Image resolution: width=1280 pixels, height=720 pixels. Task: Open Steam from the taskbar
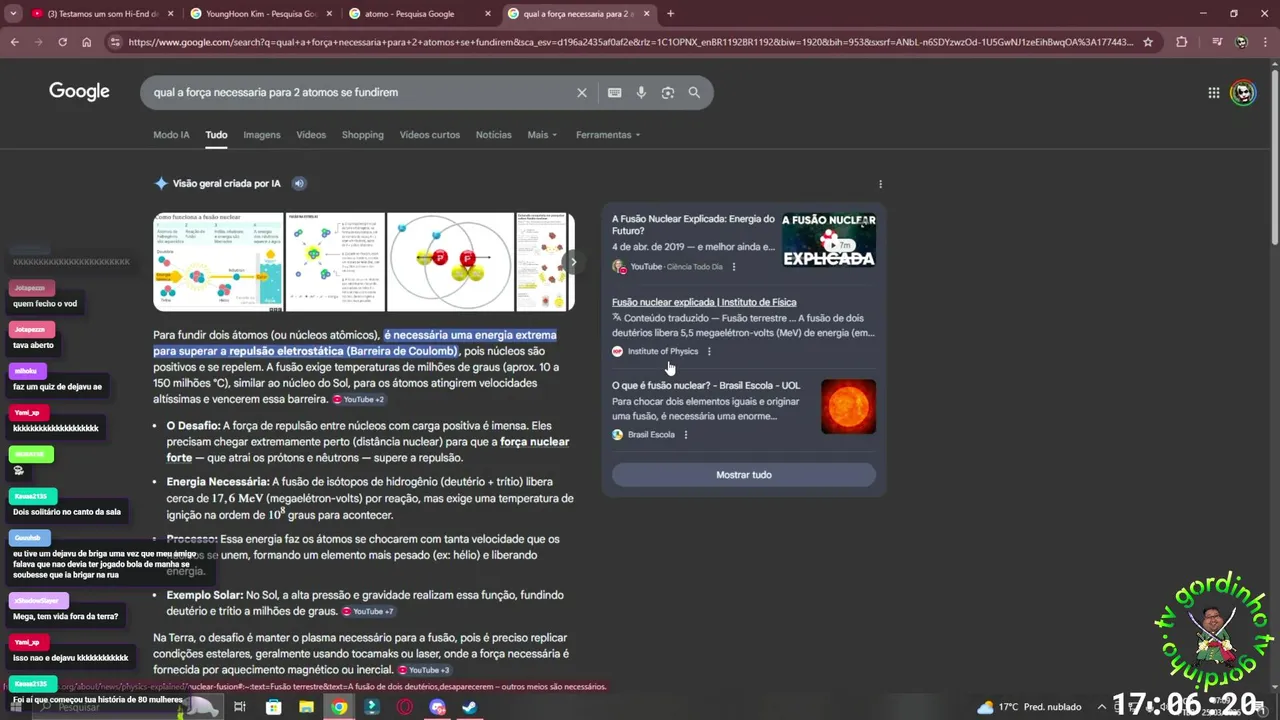(x=470, y=707)
